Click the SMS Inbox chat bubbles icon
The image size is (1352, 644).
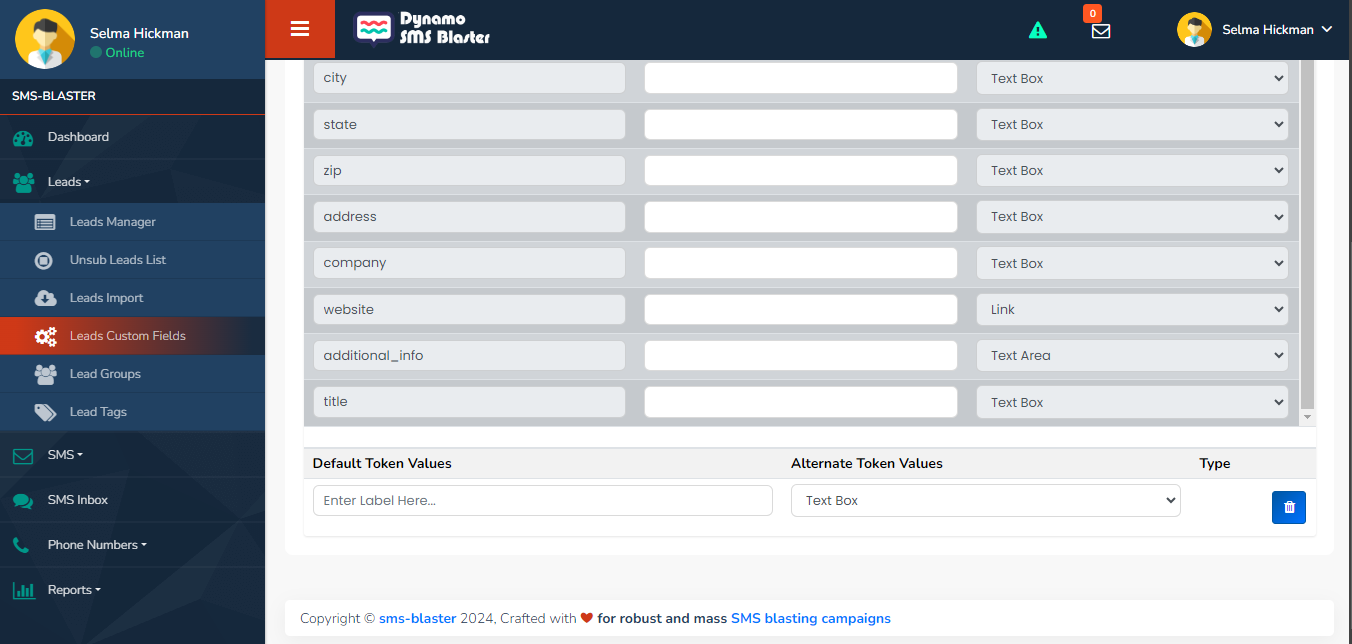tap(23, 501)
